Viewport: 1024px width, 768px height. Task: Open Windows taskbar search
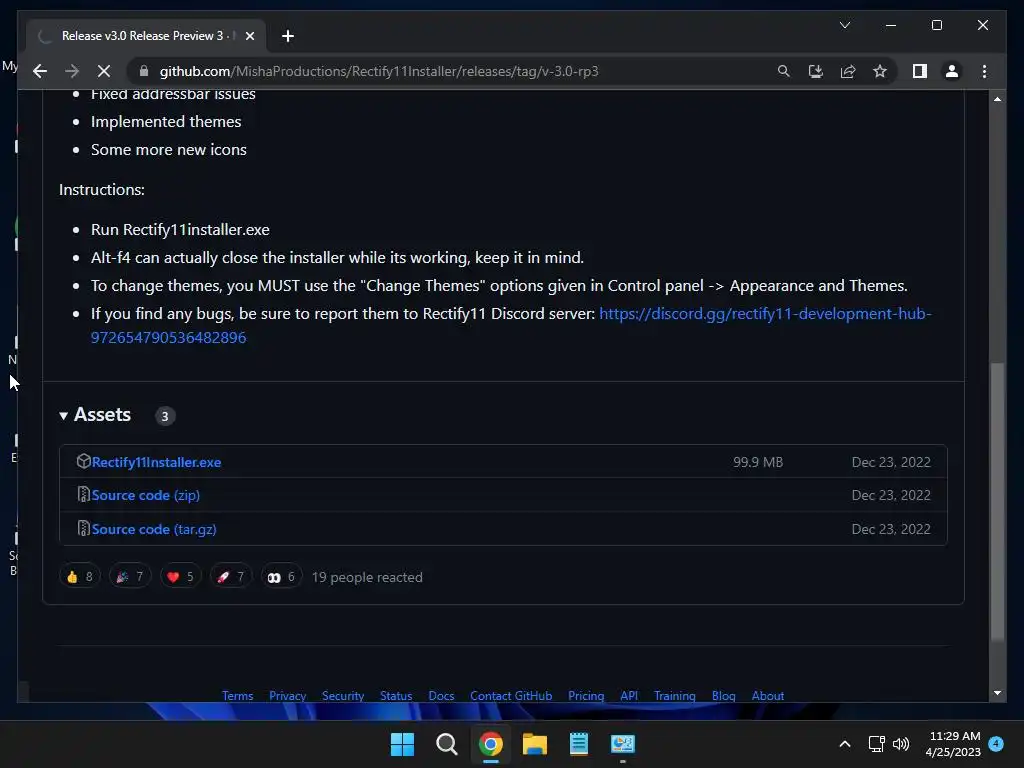447,744
